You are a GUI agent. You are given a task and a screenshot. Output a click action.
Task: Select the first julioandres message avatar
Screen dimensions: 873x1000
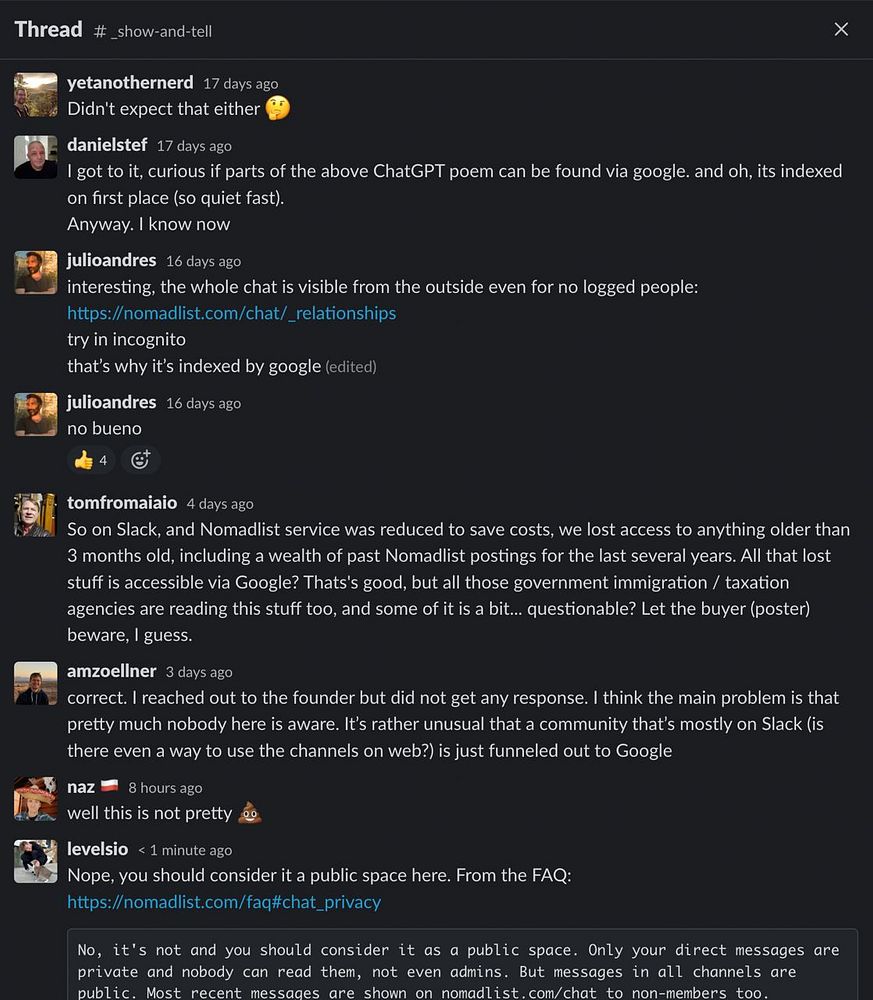(36, 272)
